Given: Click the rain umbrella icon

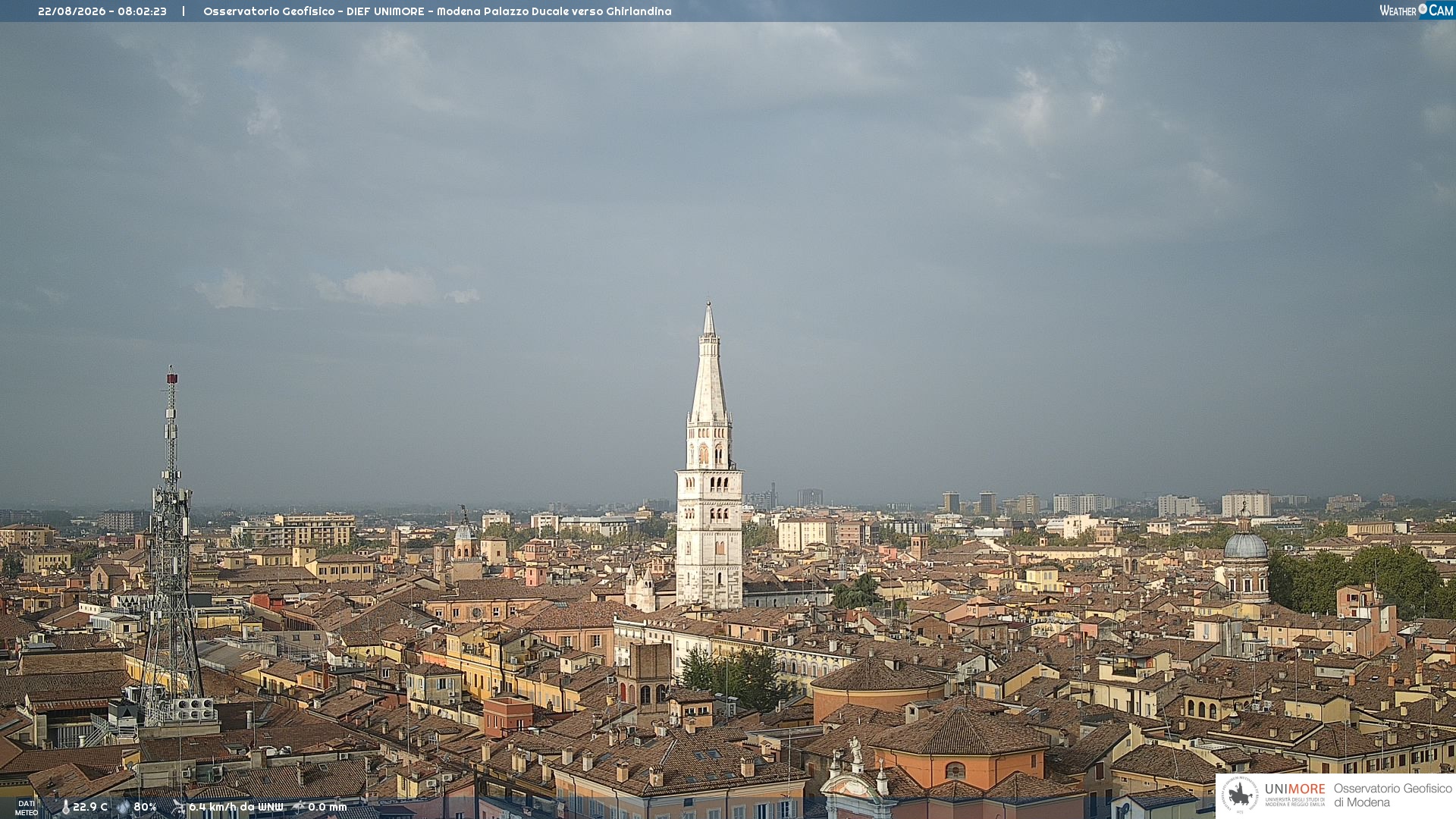Looking at the screenshot, I should (x=299, y=807).
